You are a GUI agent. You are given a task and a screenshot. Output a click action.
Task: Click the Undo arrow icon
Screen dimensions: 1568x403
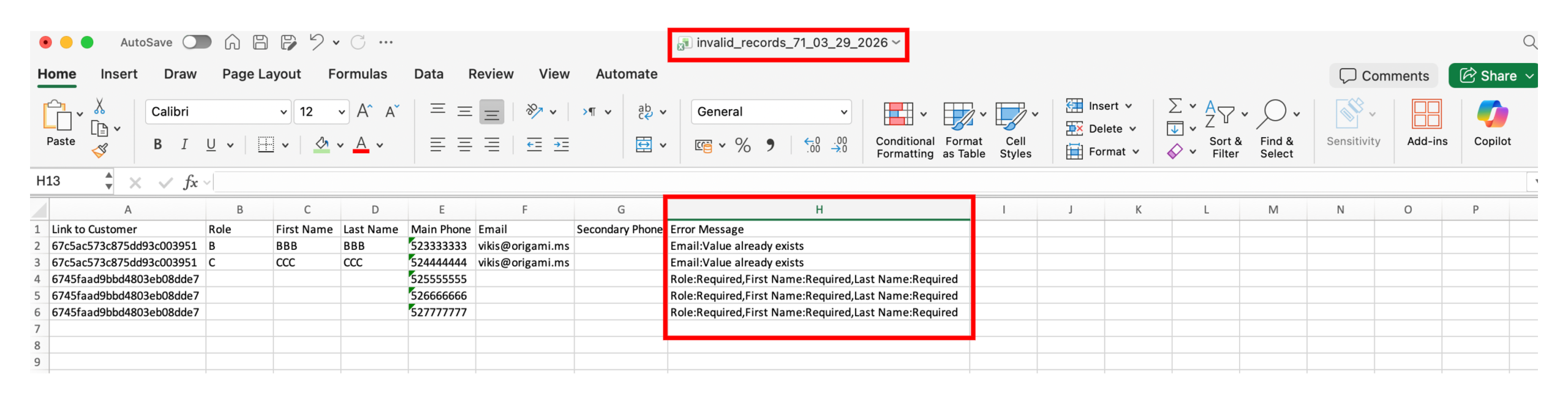coord(317,42)
